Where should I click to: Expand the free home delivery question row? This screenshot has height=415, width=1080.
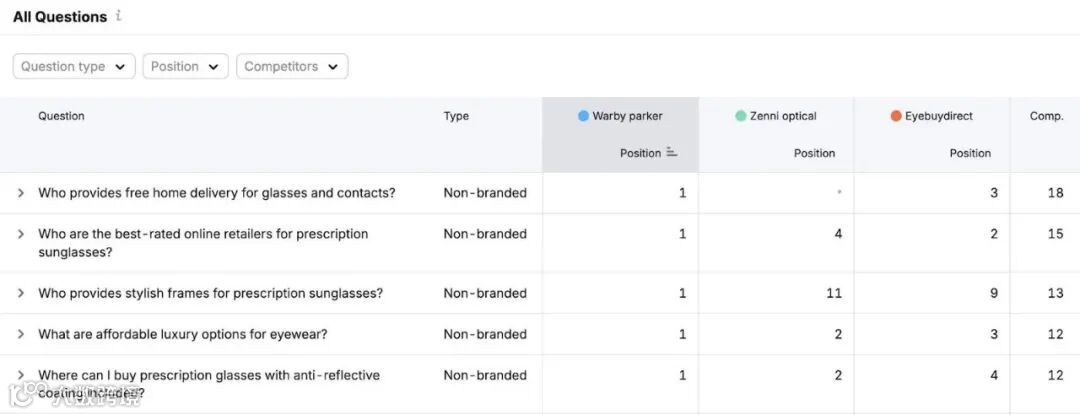[21, 193]
